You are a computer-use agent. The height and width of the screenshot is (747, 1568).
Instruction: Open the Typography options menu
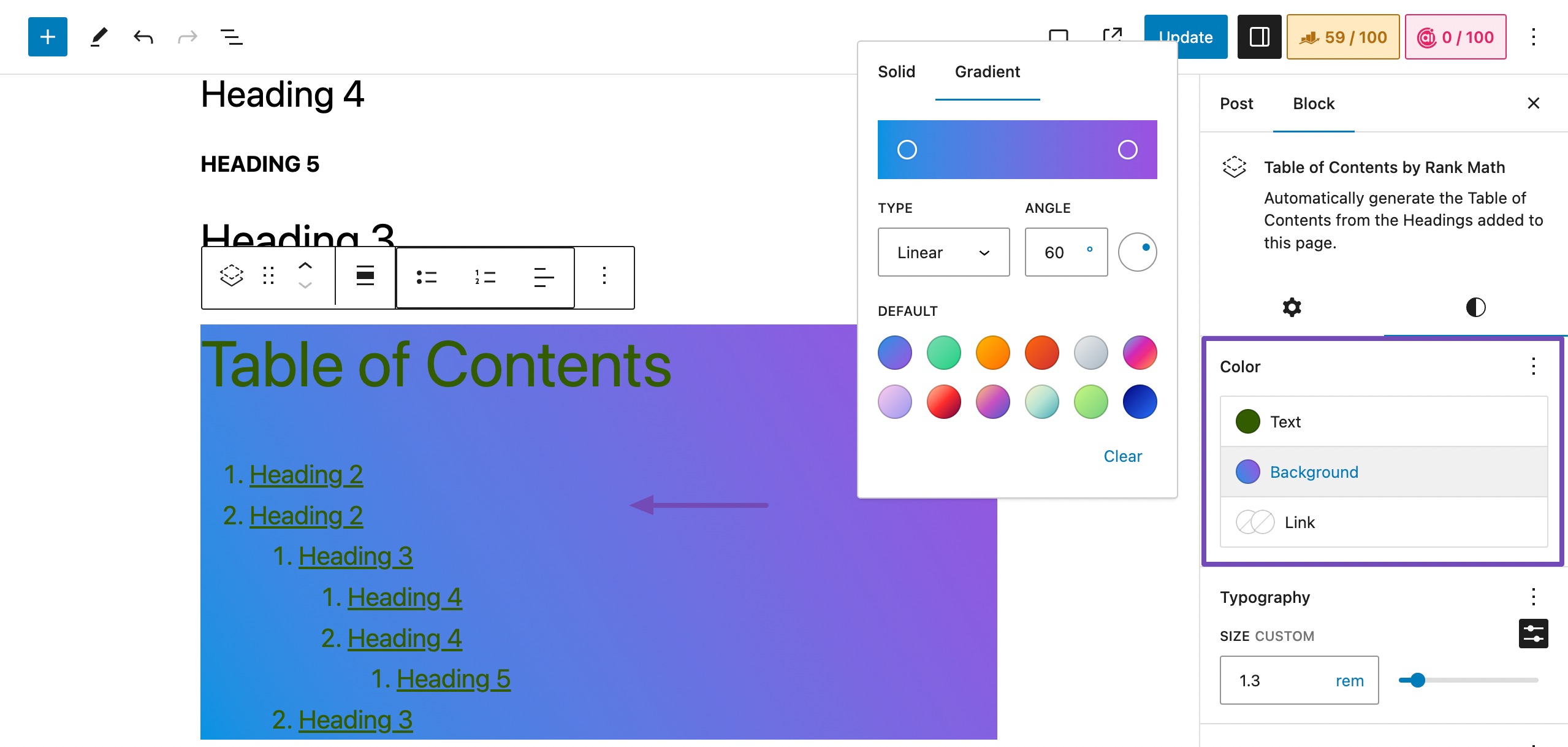point(1533,596)
